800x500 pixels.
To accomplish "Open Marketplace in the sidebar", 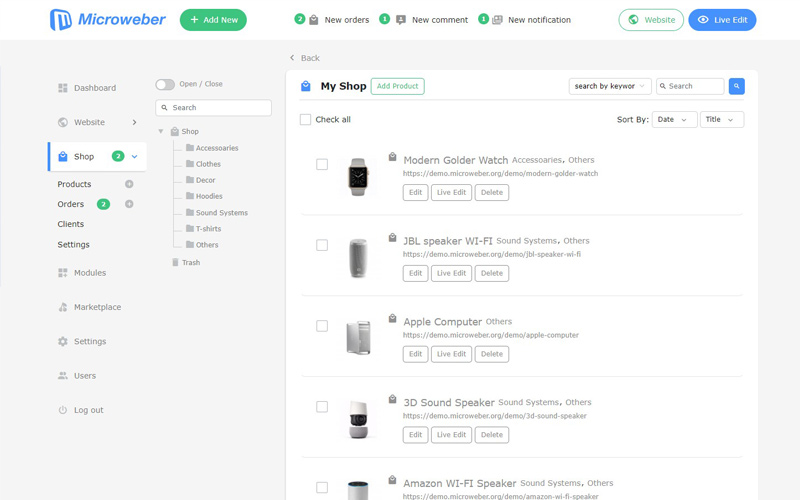I will click(97, 307).
